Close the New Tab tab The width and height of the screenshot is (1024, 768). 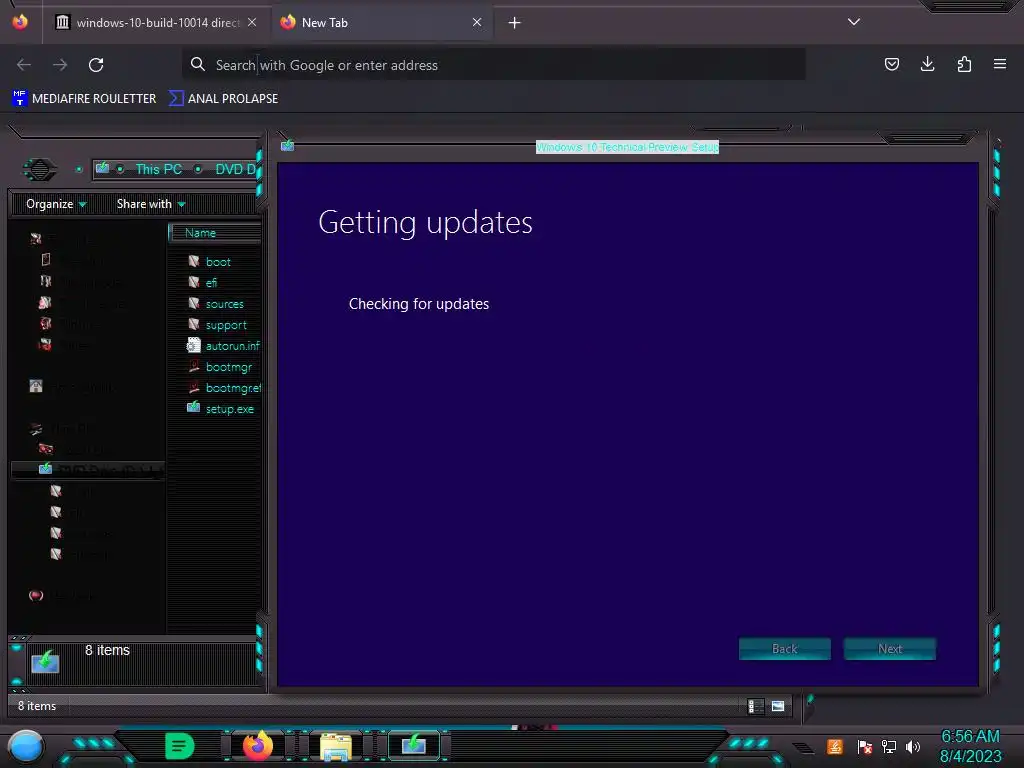coord(477,22)
